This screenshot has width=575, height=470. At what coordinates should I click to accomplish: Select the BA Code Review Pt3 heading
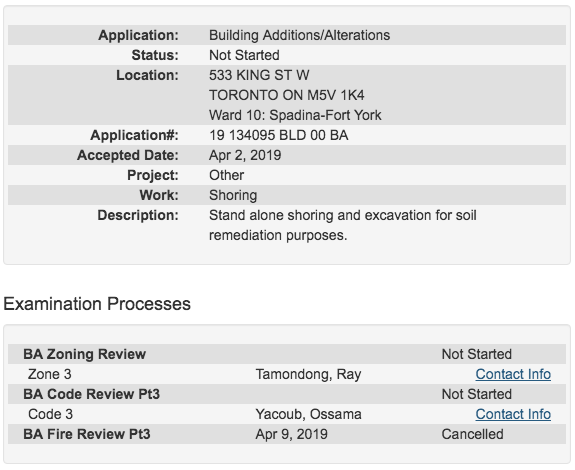[x=92, y=394]
